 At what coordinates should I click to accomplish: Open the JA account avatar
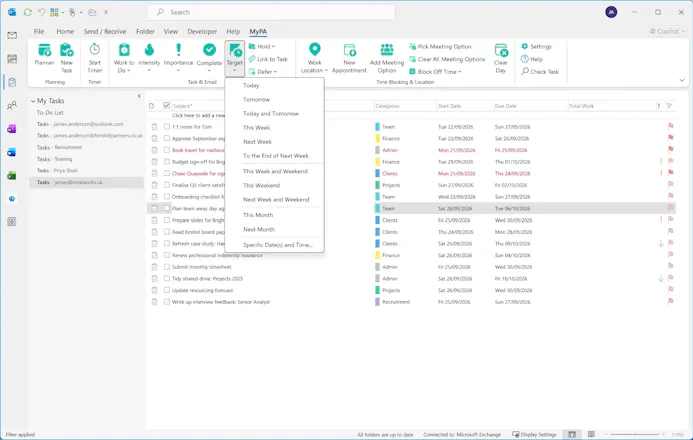click(611, 12)
